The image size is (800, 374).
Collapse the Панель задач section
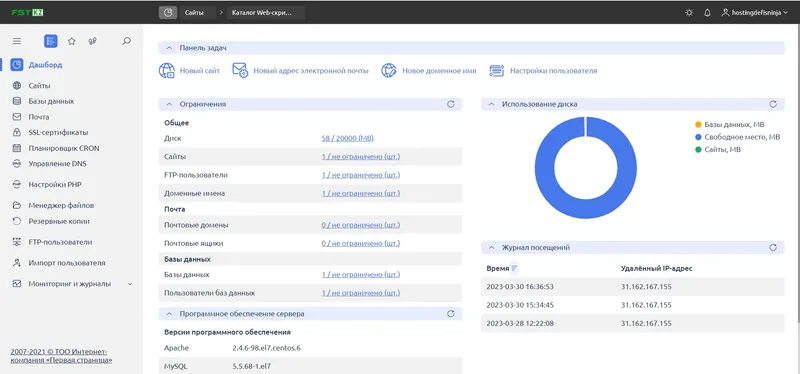click(x=169, y=48)
